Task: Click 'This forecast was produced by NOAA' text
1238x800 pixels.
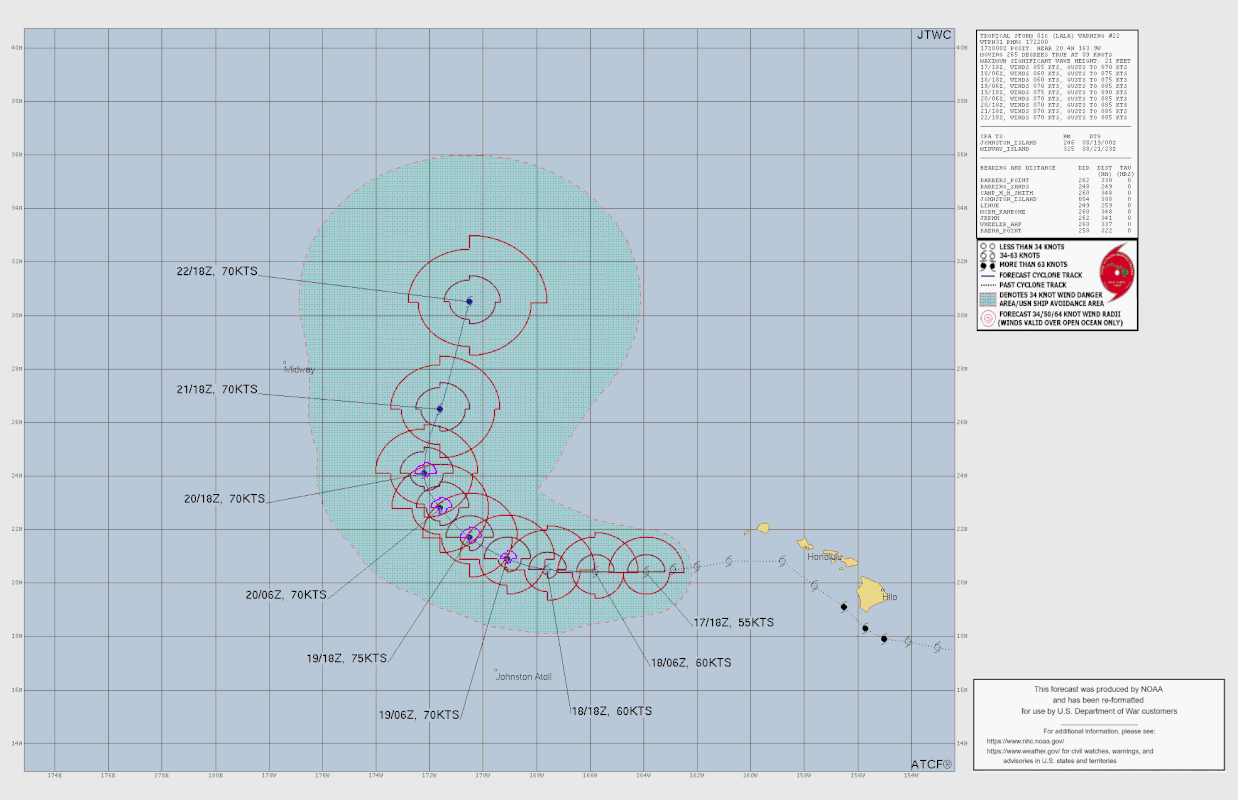Action: (x=1099, y=690)
